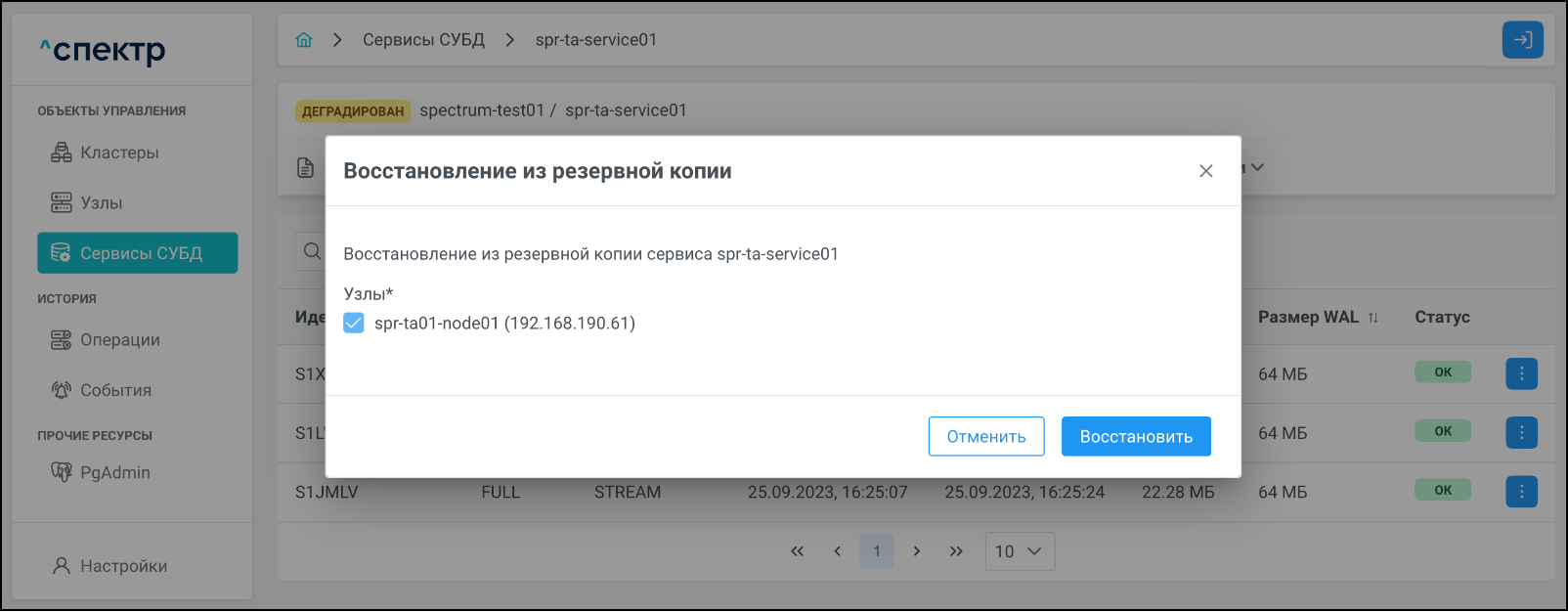Open actions menu for second backup row
The height and width of the screenshot is (612, 1568).
pos(1521,432)
